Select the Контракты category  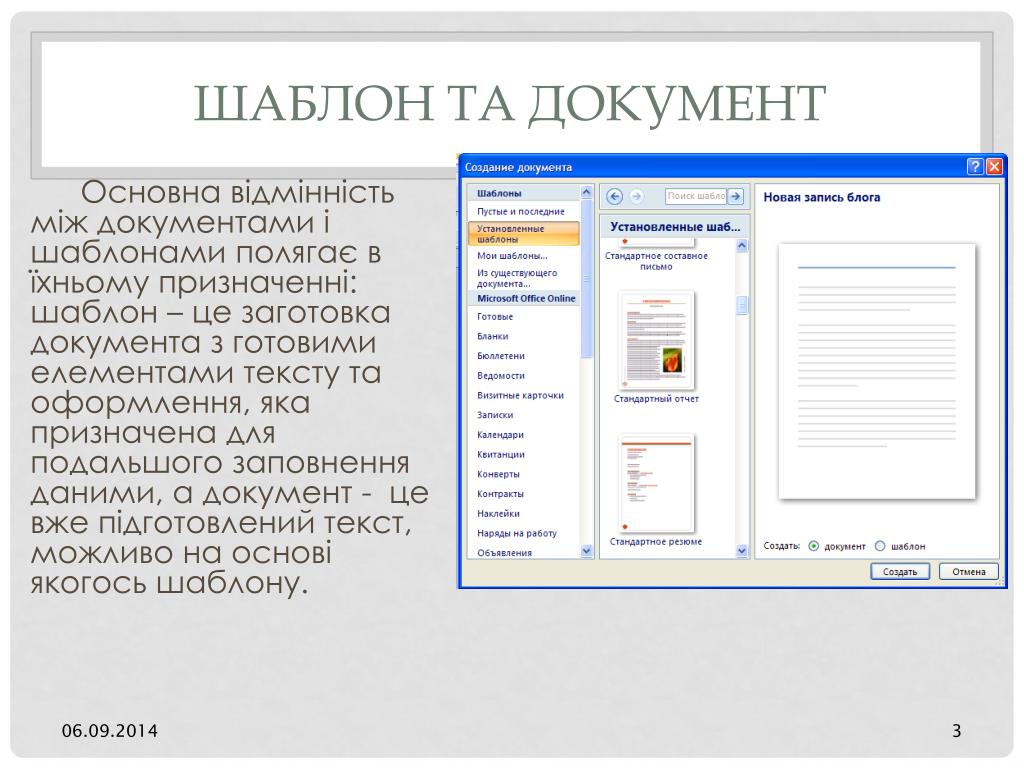tap(500, 494)
